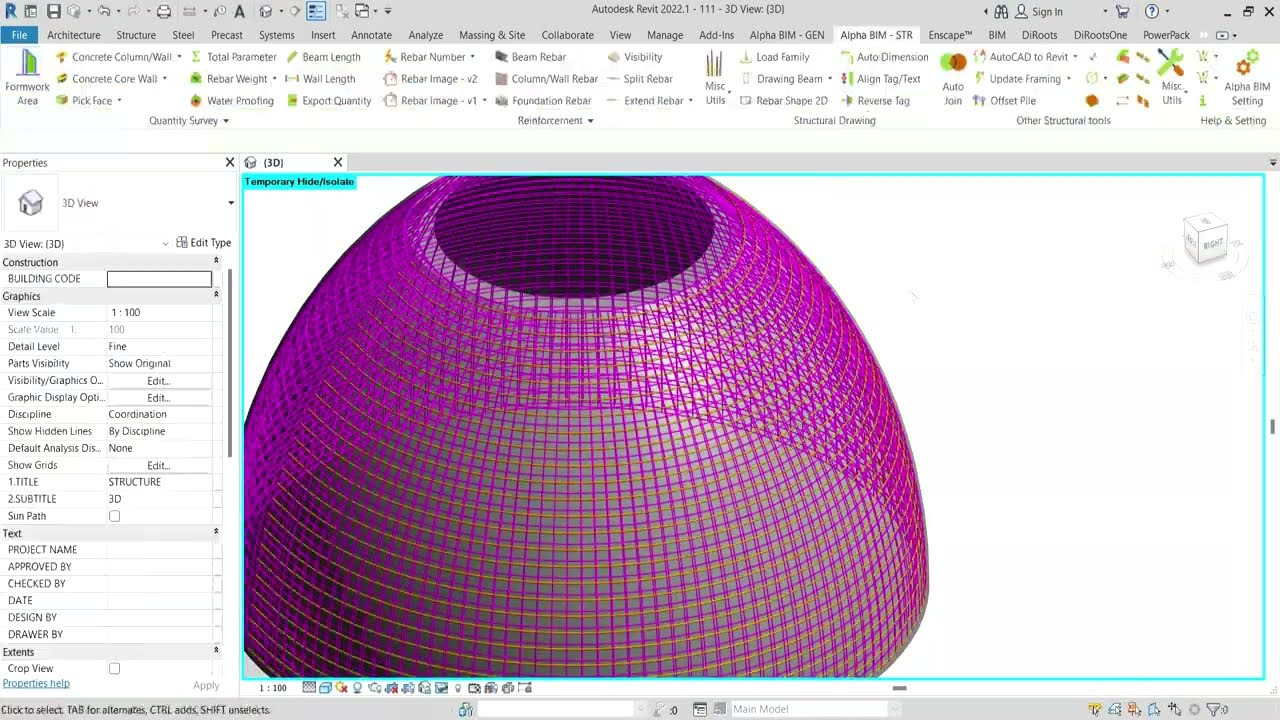The width and height of the screenshot is (1280, 720).
Task: Expand the Extend Rebar dropdown arrow
Action: pyautogui.click(x=691, y=101)
